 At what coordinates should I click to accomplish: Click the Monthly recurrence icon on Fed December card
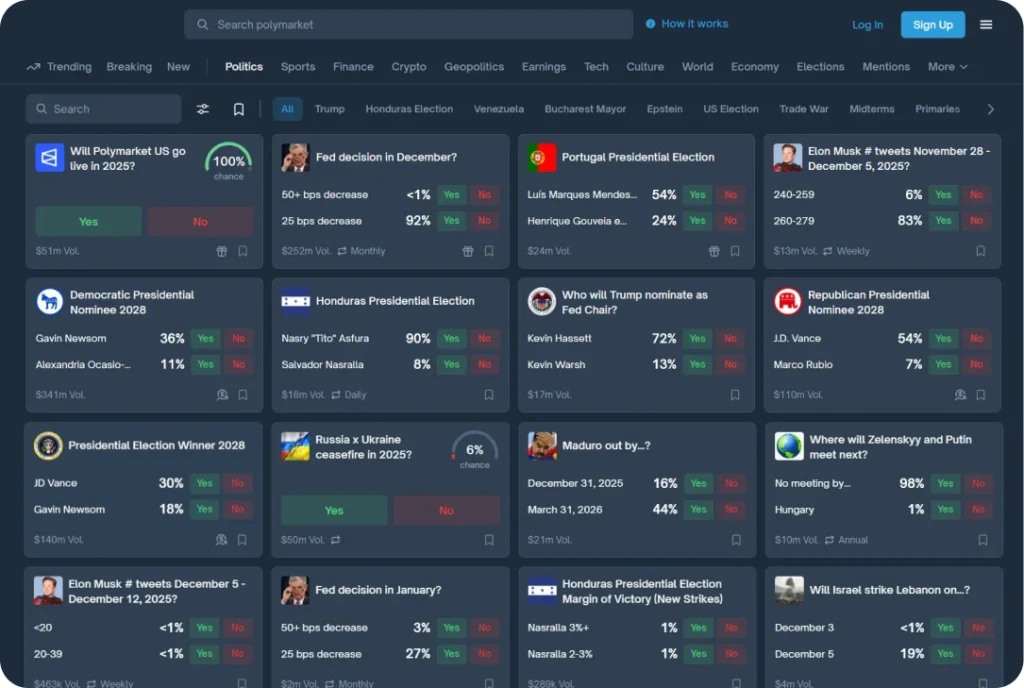(342, 251)
